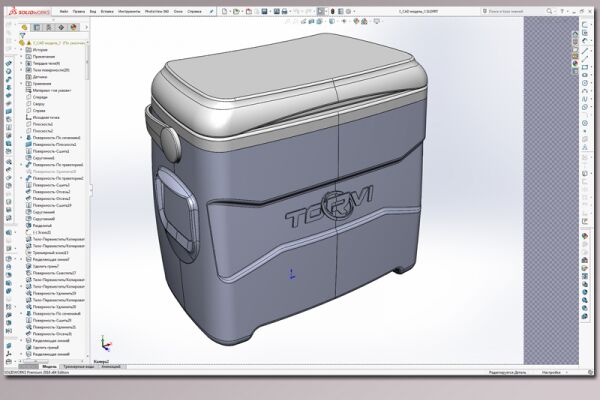Click the search field in title bar
Screen dimensions: 600x400
point(512,11)
